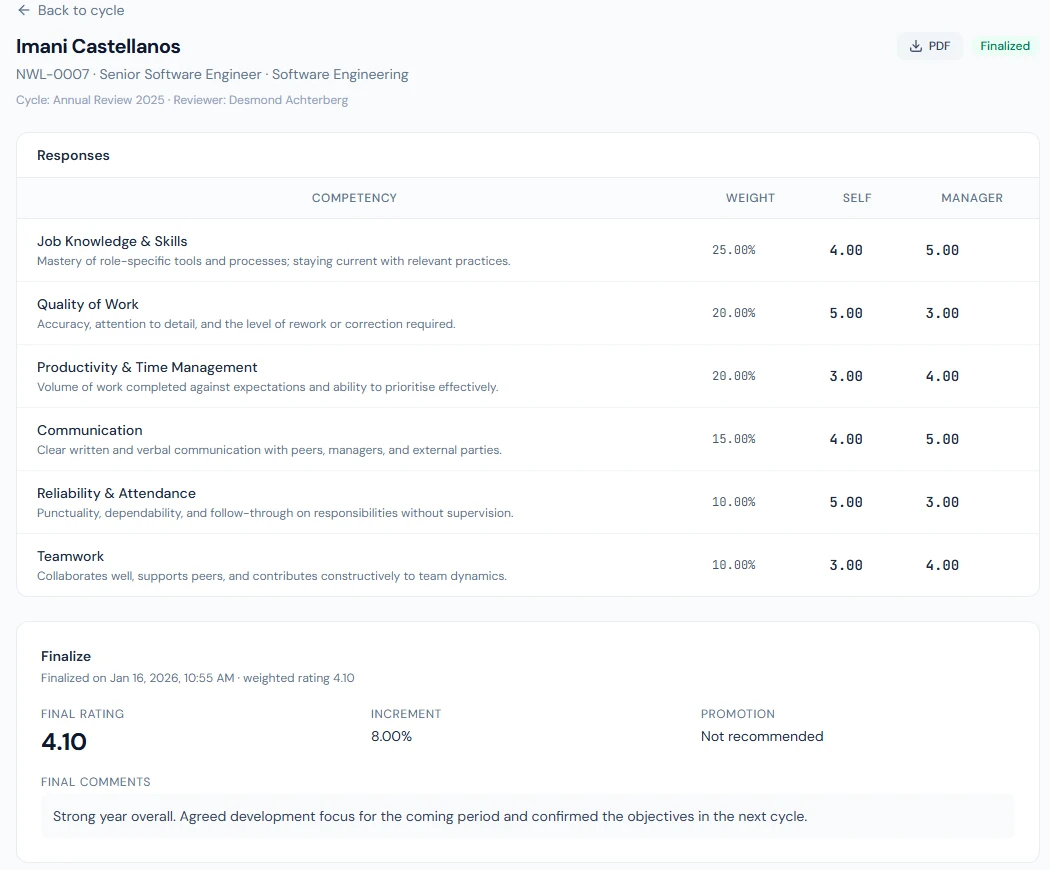Go back via 'Back to cycle' link
The height and width of the screenshot is (870, 1050).
pos(71,10)
